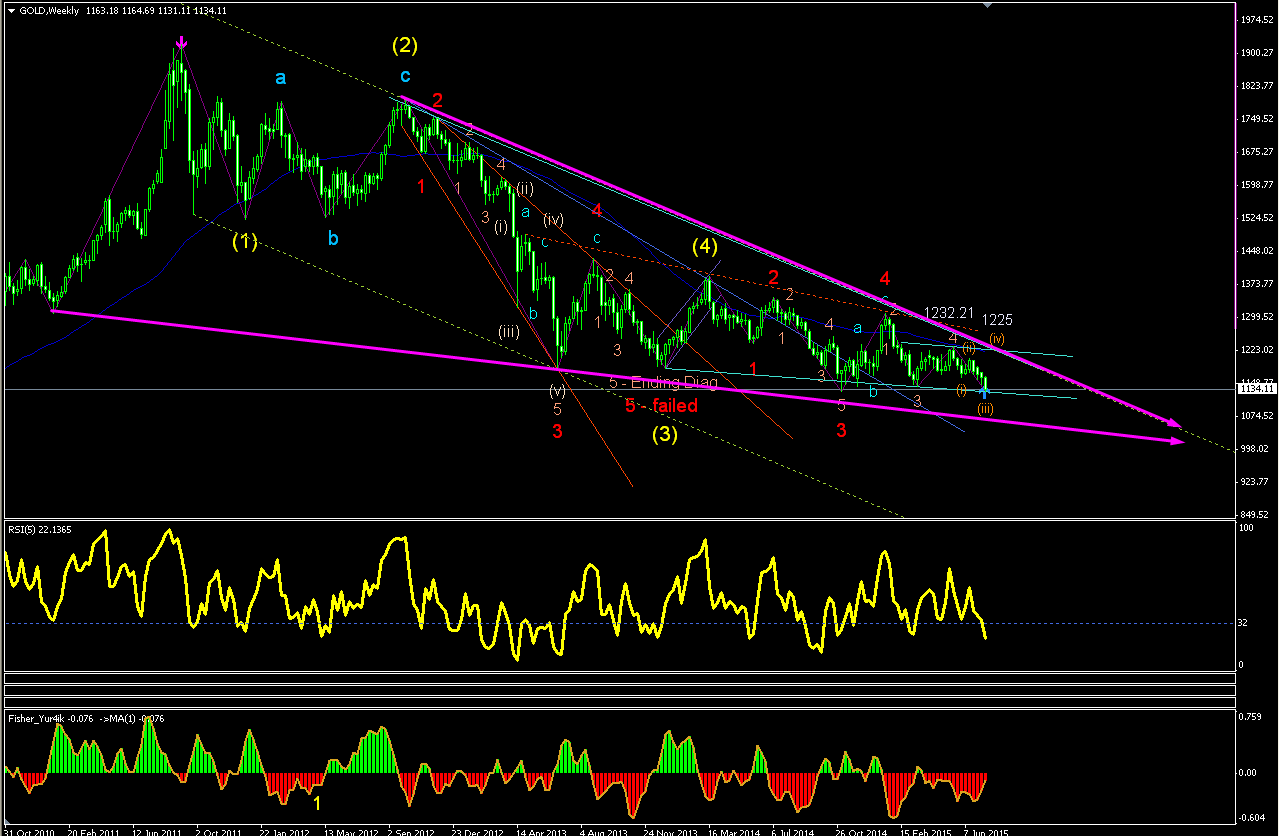The width and height of the screenshot is (1279, 836).
Task: Select the yellow (3) wave label
Action: tap(667, 435)
